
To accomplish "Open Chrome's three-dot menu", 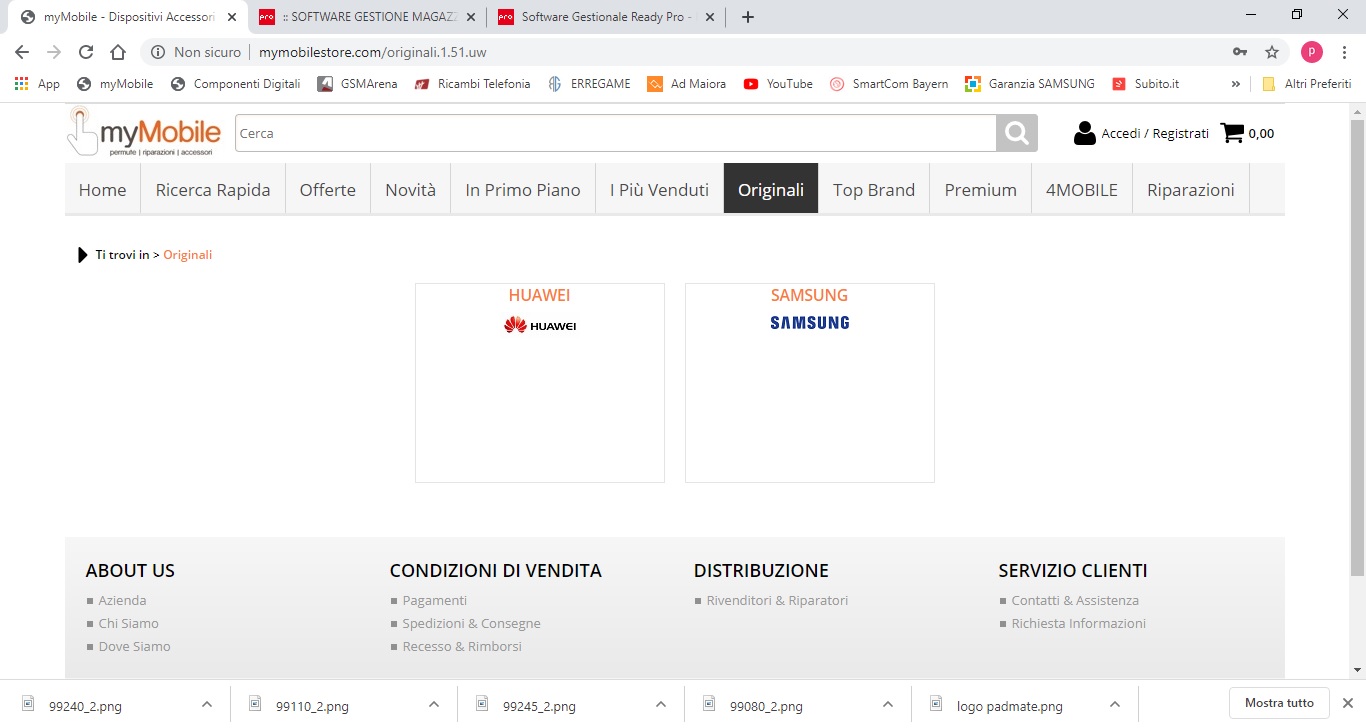I will click(x=1345, y=52).
